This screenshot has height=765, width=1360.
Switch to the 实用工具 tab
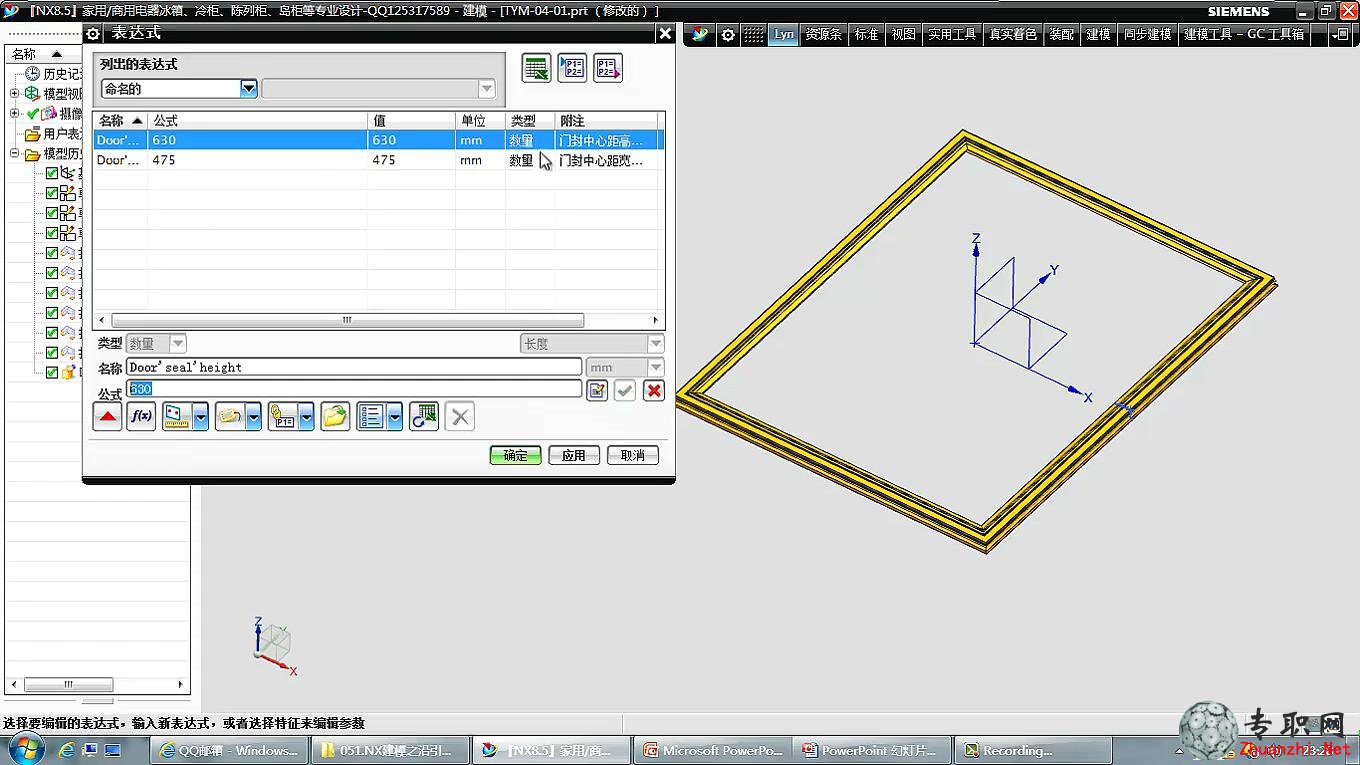(x=952, y=34)
